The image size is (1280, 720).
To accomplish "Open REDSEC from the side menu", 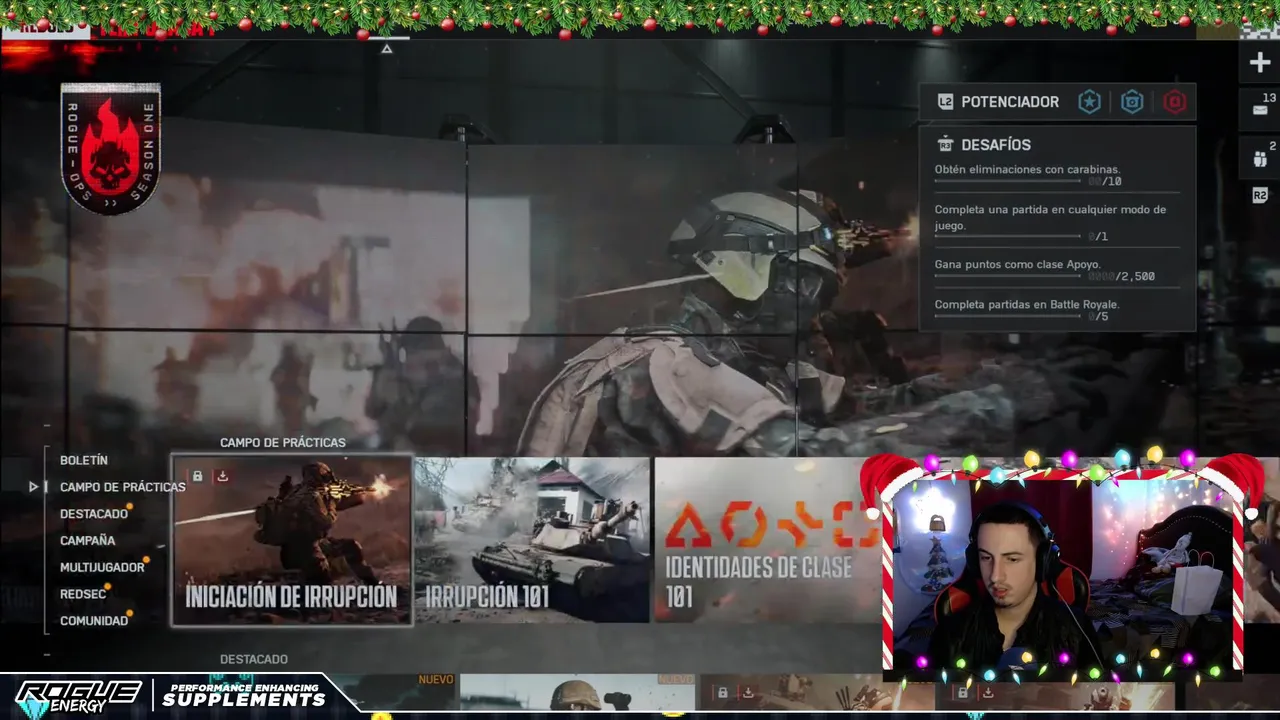I will pyautogui.click(x=83, y=594).
